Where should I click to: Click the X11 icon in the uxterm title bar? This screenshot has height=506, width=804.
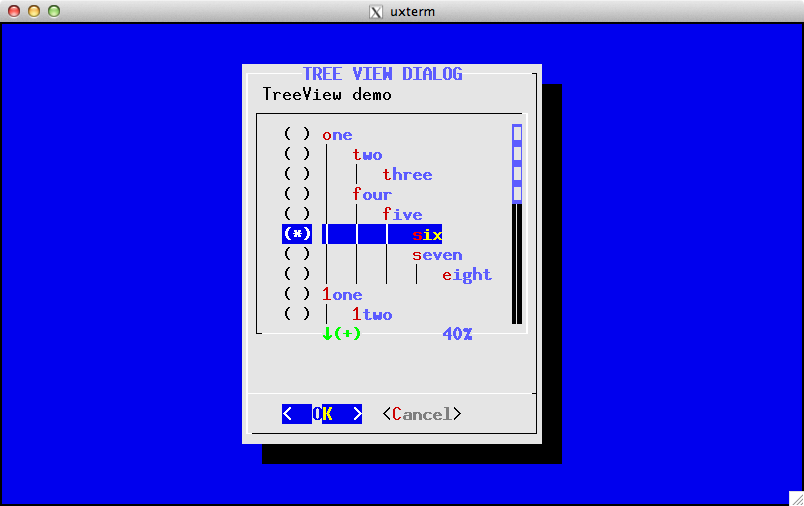[376, 12]
